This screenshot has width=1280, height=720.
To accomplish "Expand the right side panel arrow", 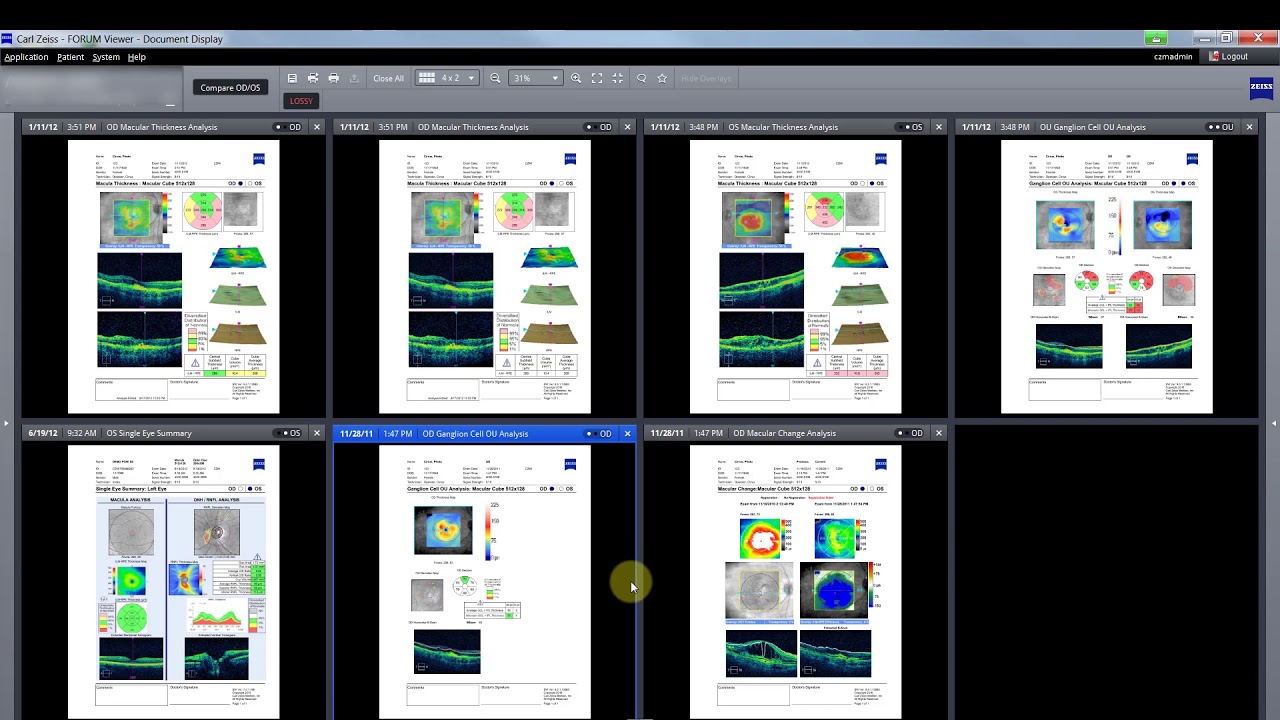I will pyautogui.click(x=1274, y=423).
